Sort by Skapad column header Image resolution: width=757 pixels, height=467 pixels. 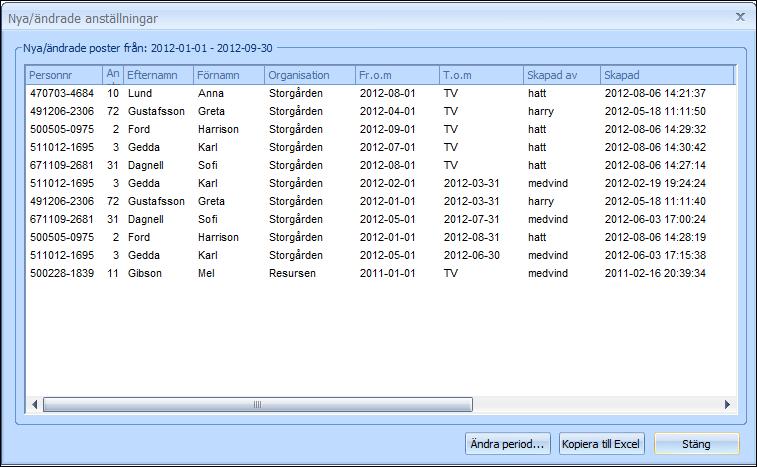(667, 75)
